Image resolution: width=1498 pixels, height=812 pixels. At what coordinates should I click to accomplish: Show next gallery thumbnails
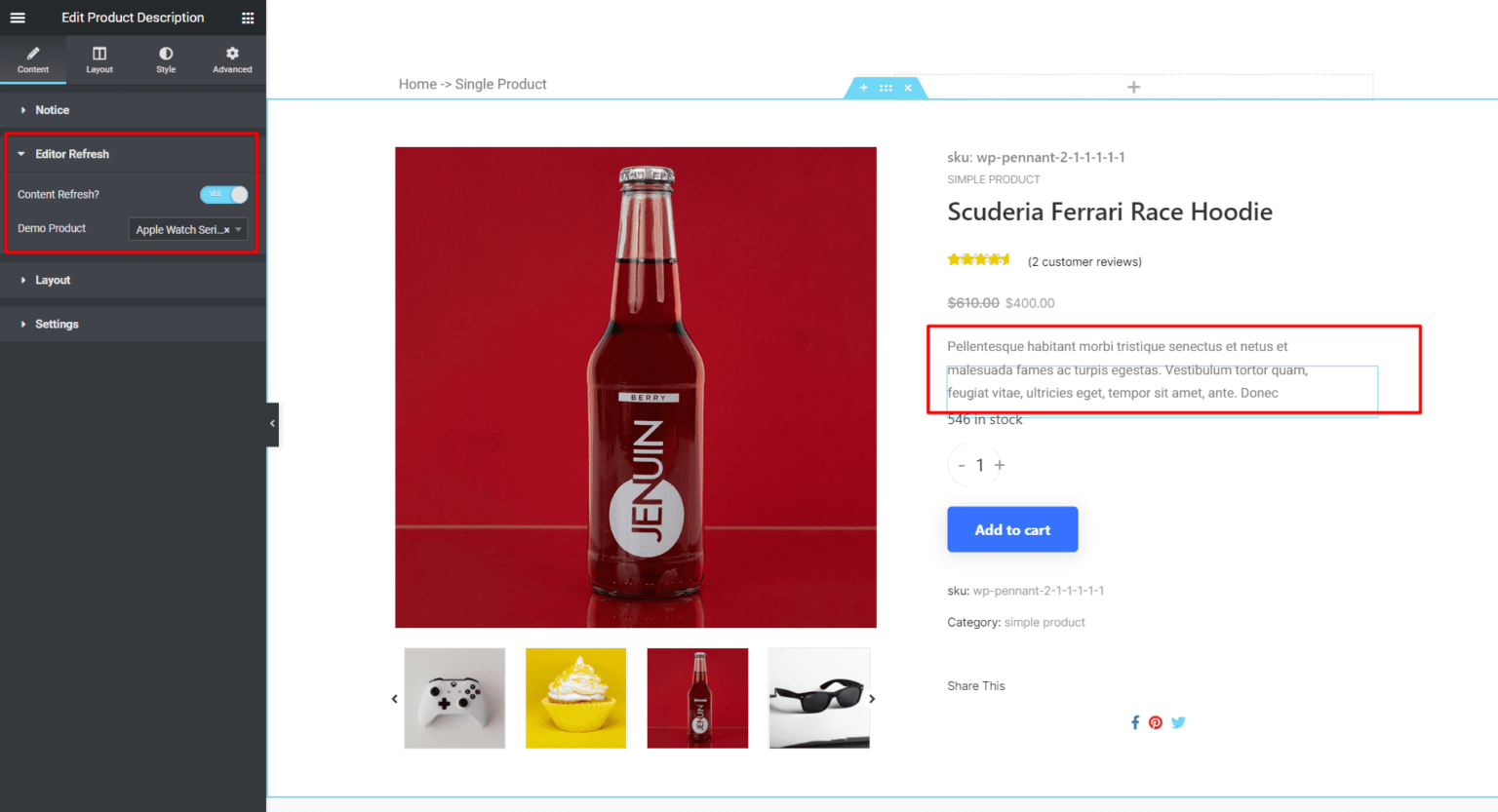point(872,699)
